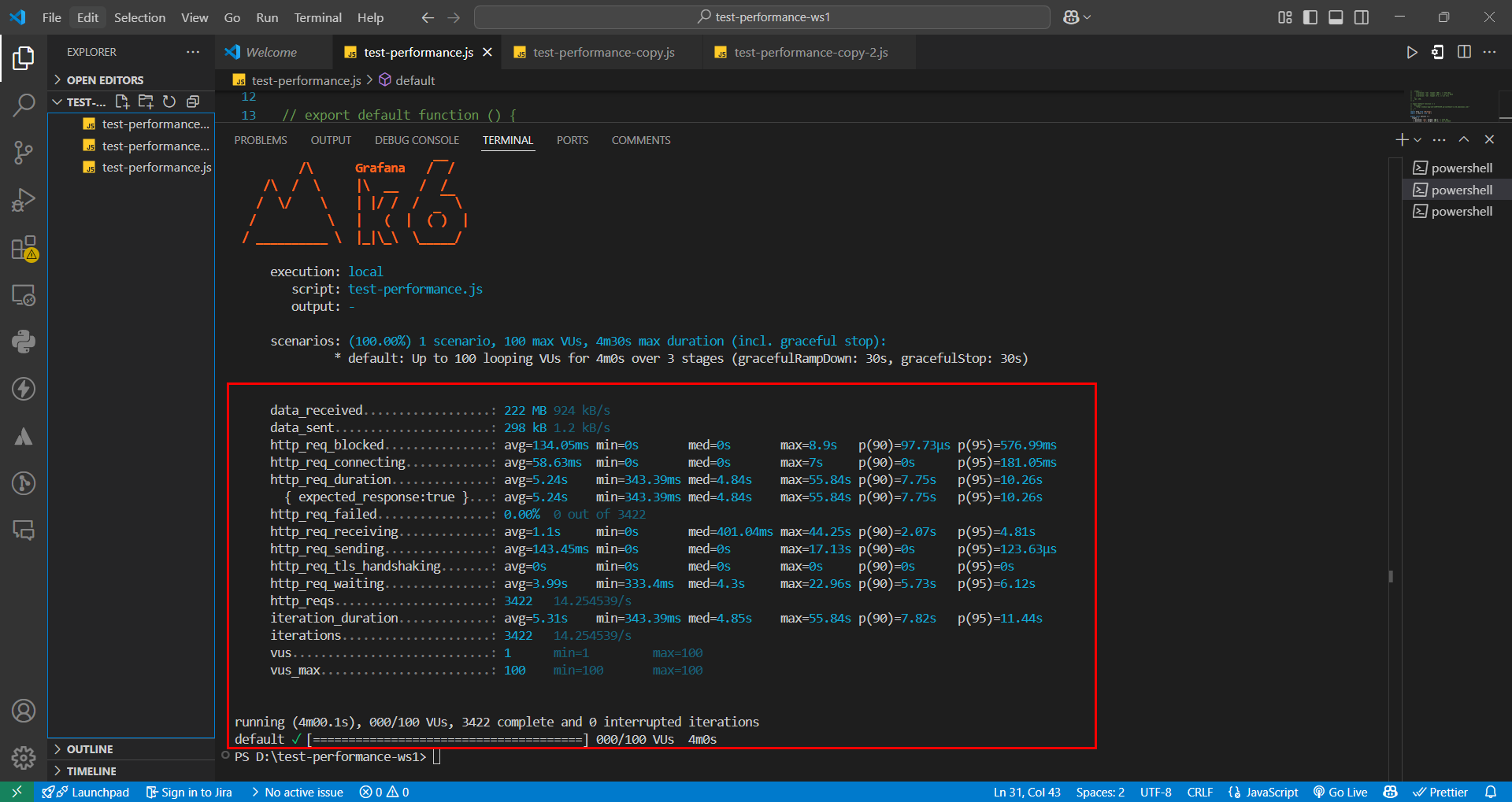
Task: Refresh the explorer file list
Action: tap(169, 102)
